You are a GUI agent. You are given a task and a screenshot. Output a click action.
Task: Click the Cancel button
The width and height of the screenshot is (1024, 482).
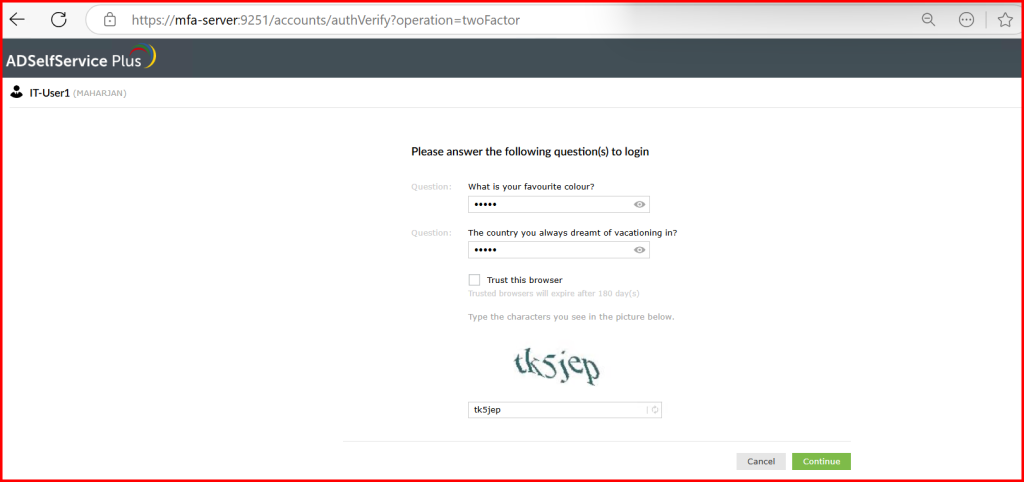761,461
